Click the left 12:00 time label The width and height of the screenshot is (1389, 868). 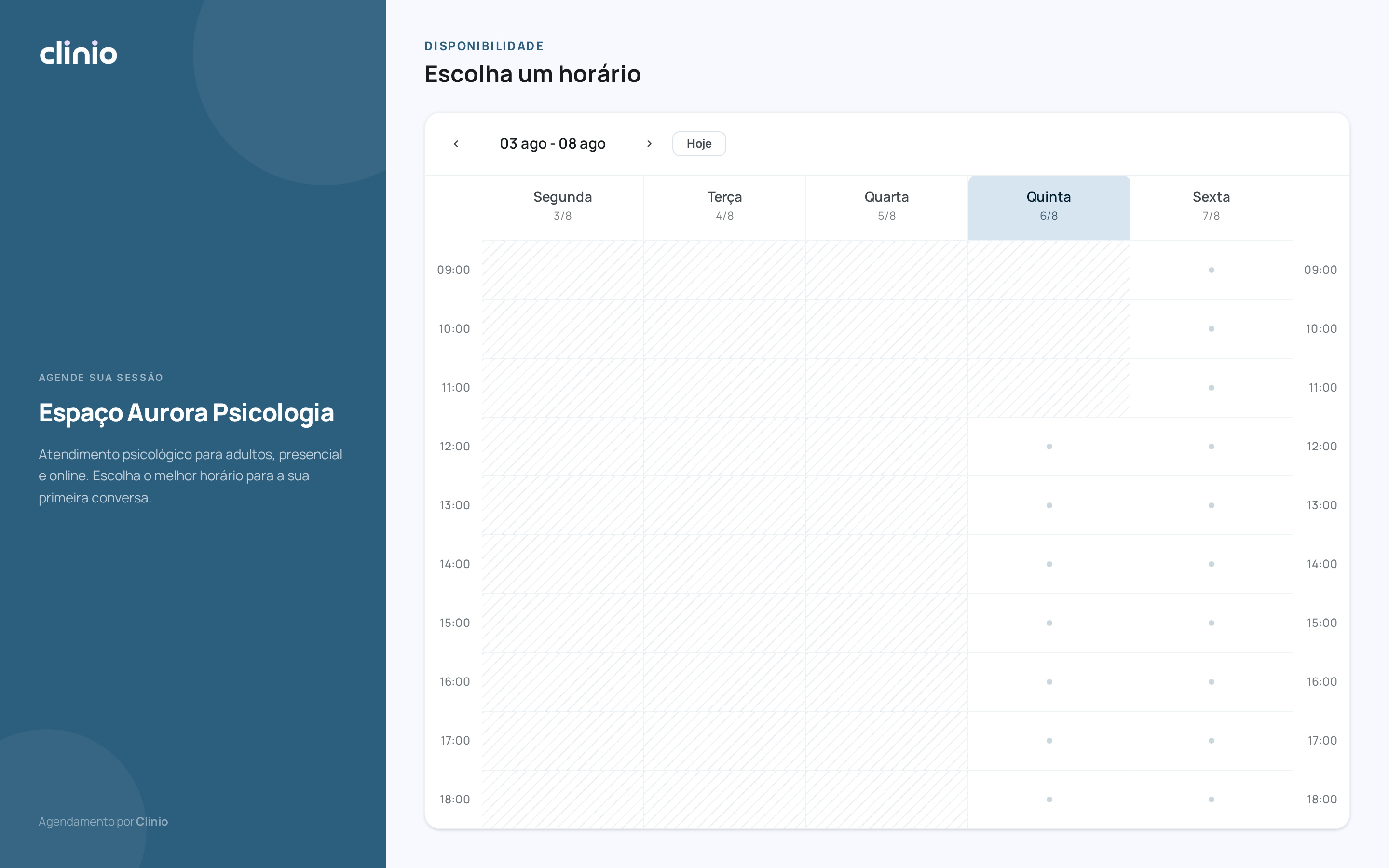point(455,447)
